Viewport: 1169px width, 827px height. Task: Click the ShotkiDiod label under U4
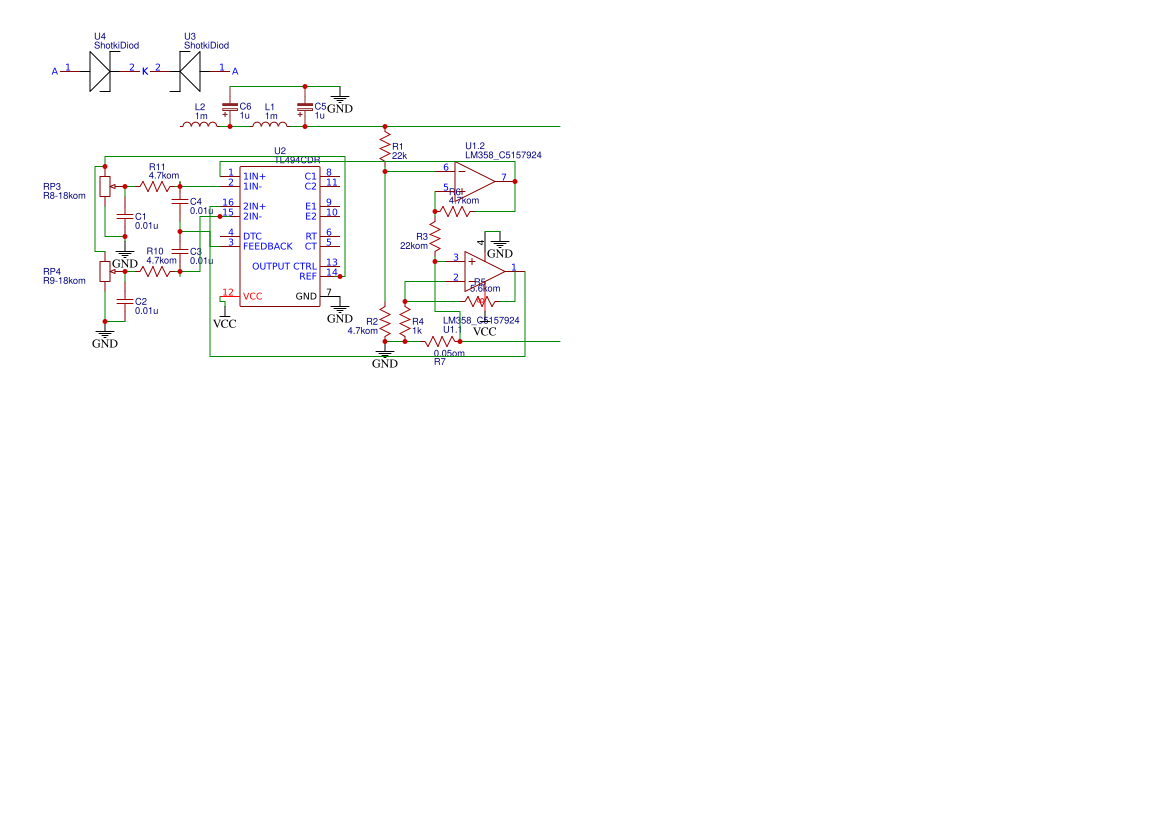coord(116,45)
